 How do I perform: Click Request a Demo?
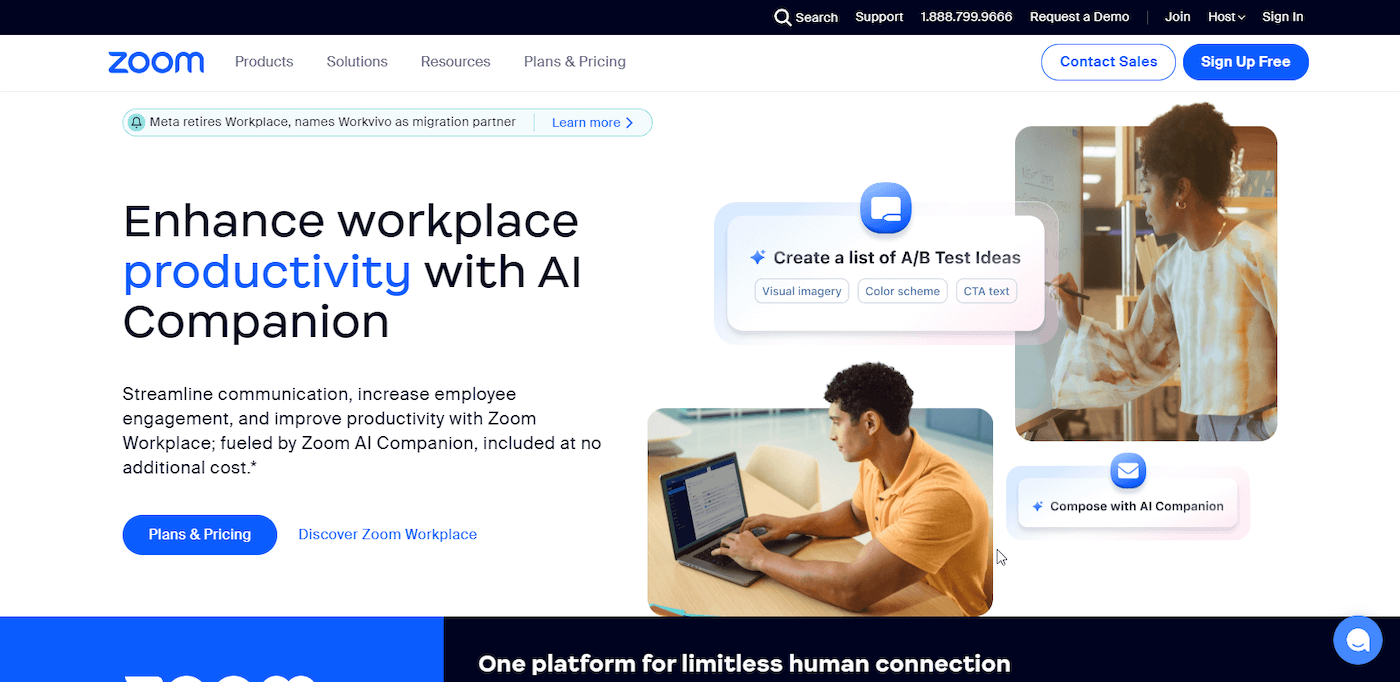pos(1080,17)
